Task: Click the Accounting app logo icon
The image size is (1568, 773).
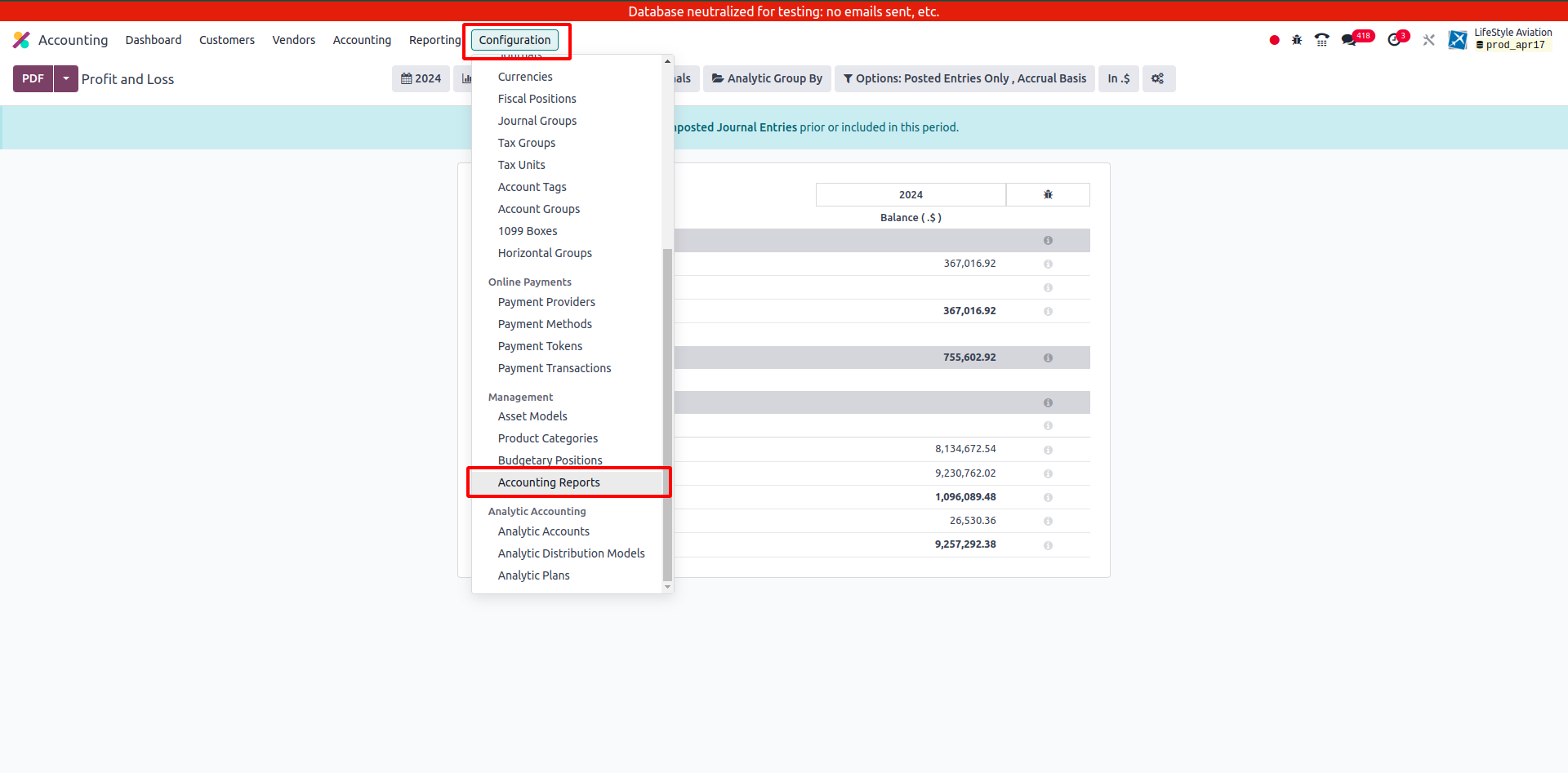Action: pos(21,40)
